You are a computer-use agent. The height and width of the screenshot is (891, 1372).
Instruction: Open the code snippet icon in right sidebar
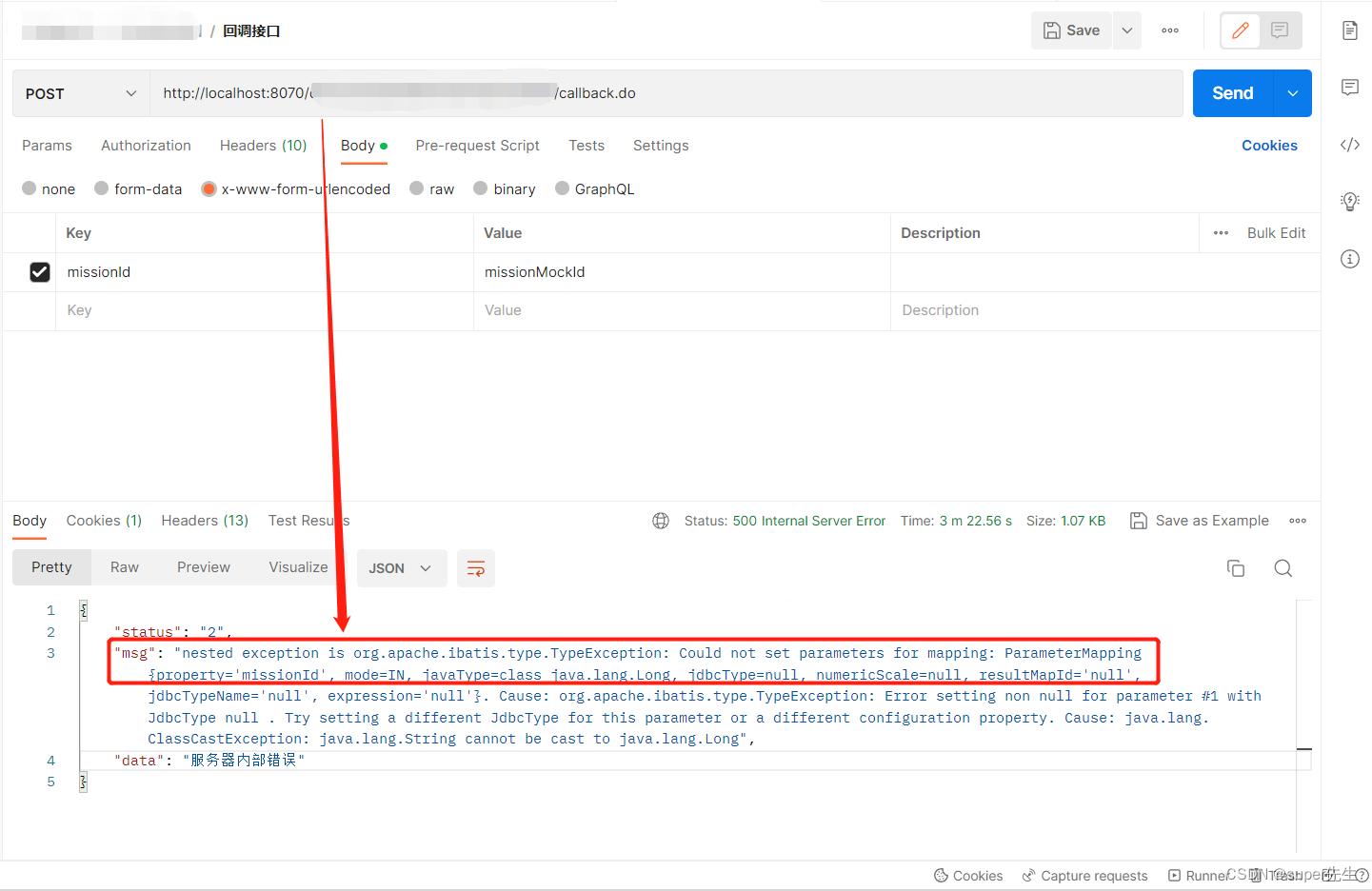coord(1350,145)
